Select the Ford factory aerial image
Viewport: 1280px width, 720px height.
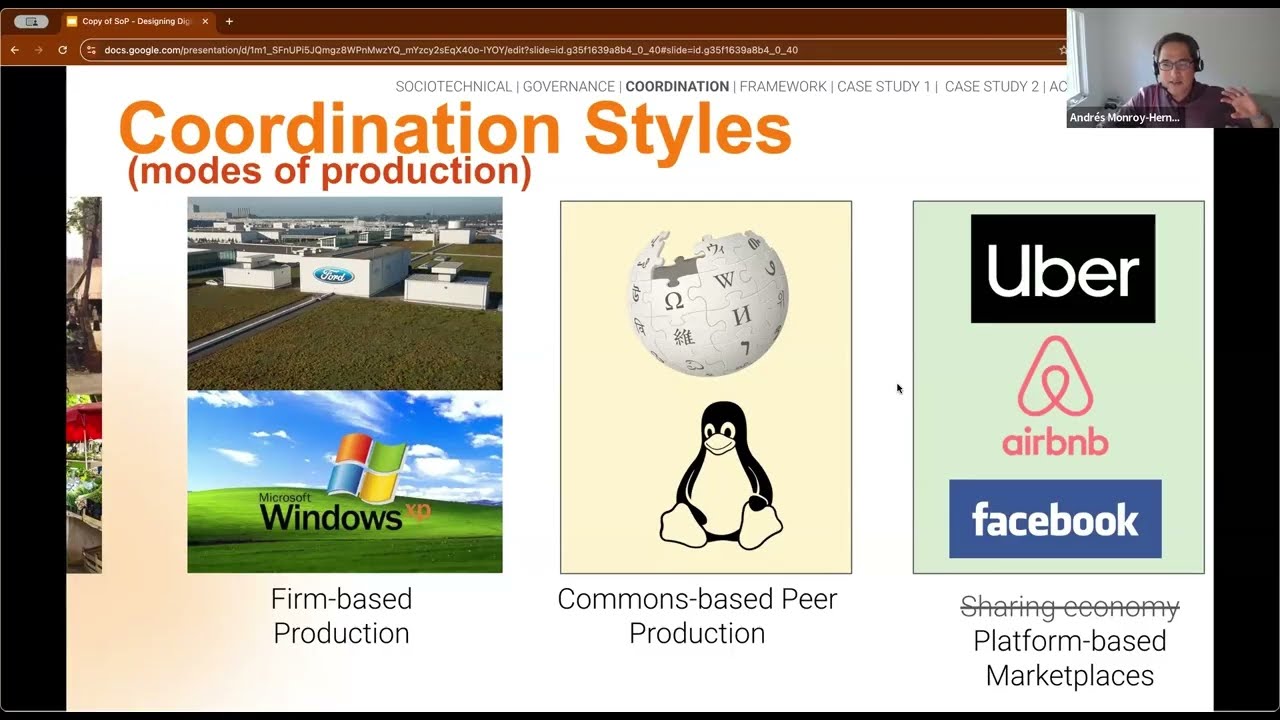pos(345,293)
